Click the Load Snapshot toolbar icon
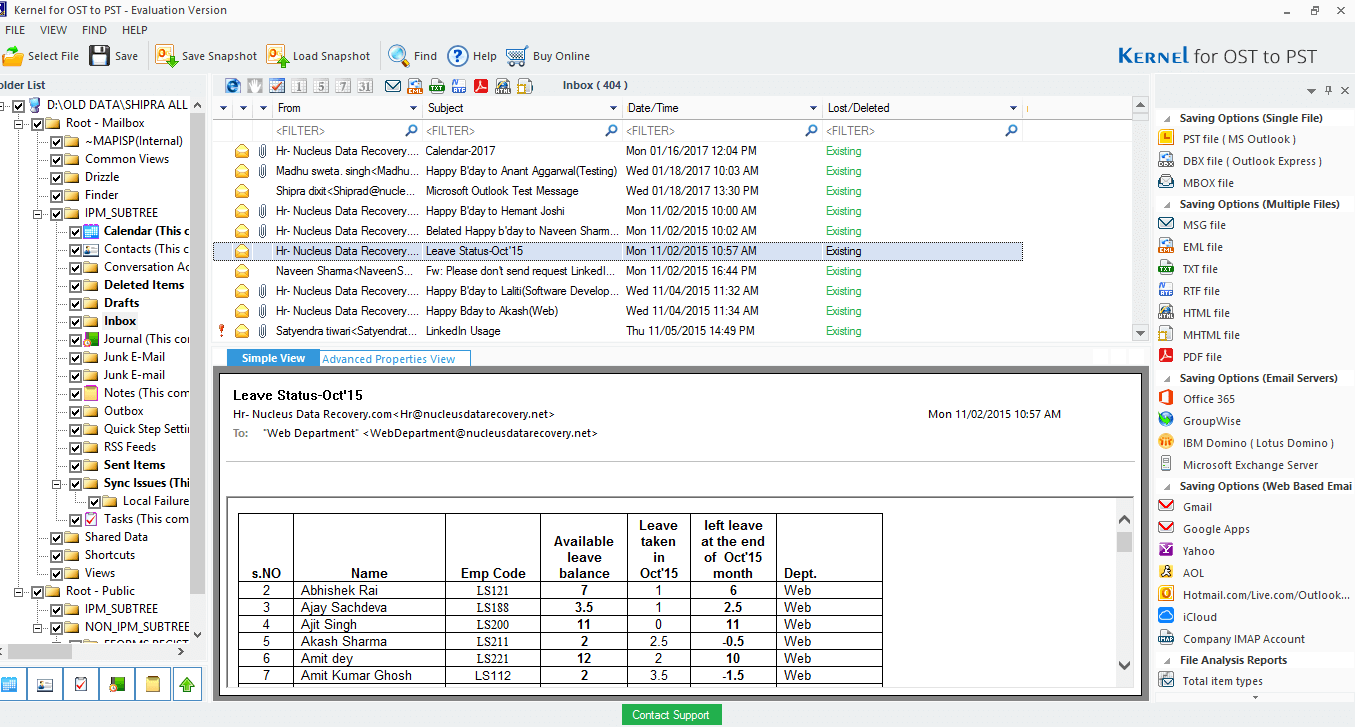This screenshot has height=727, width=1355. click(277, 56)
